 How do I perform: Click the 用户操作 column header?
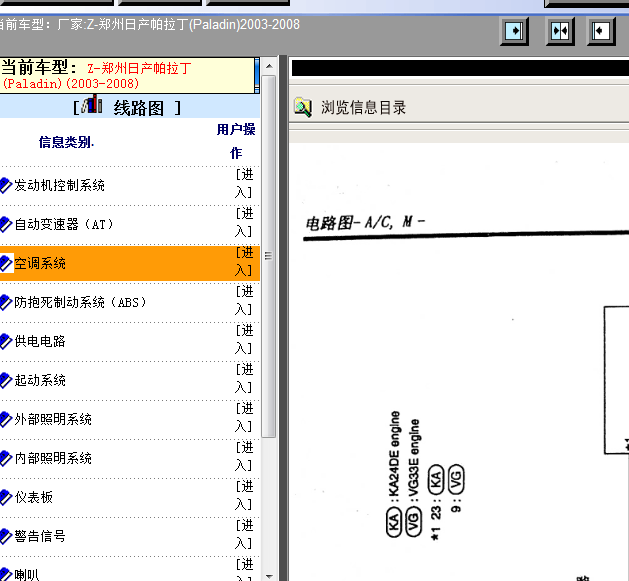coord(236,141)
